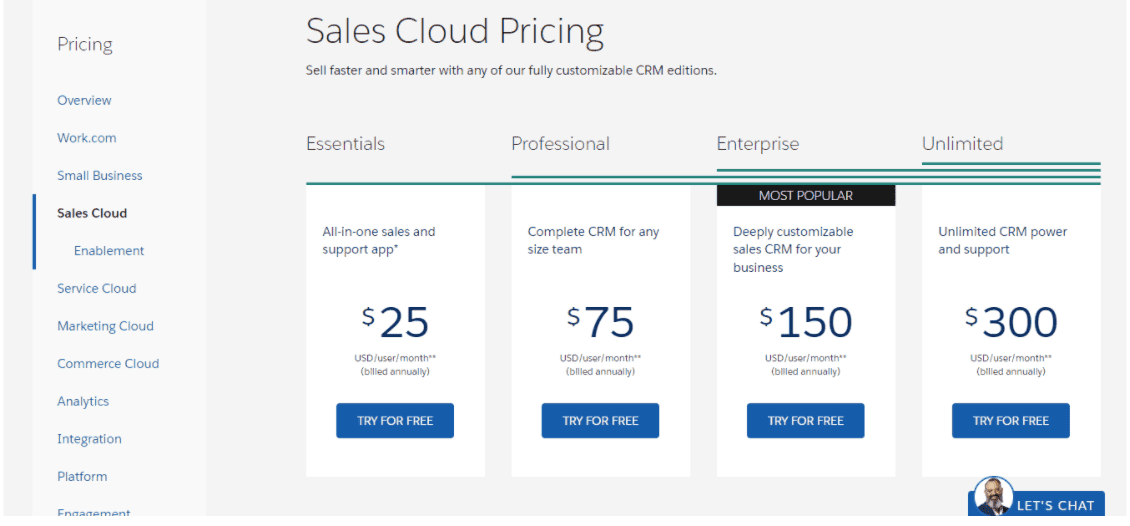Open the Enablement sub-item
Screen dimensions: 1130x526
(x=109, y=251)
